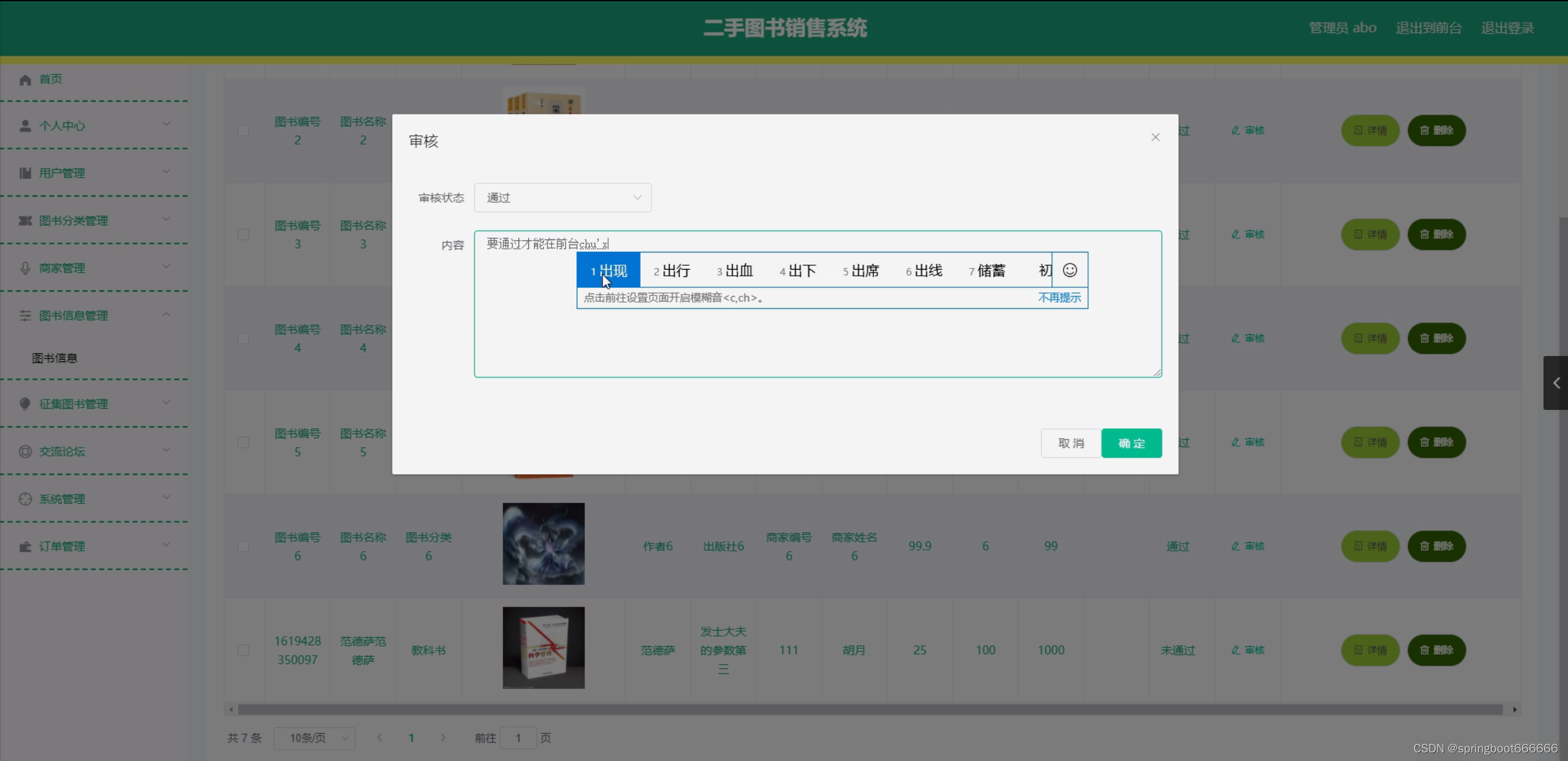Open the 10条/页 page size dropdown
1568x761 pixels.
(x=314, y=738)
